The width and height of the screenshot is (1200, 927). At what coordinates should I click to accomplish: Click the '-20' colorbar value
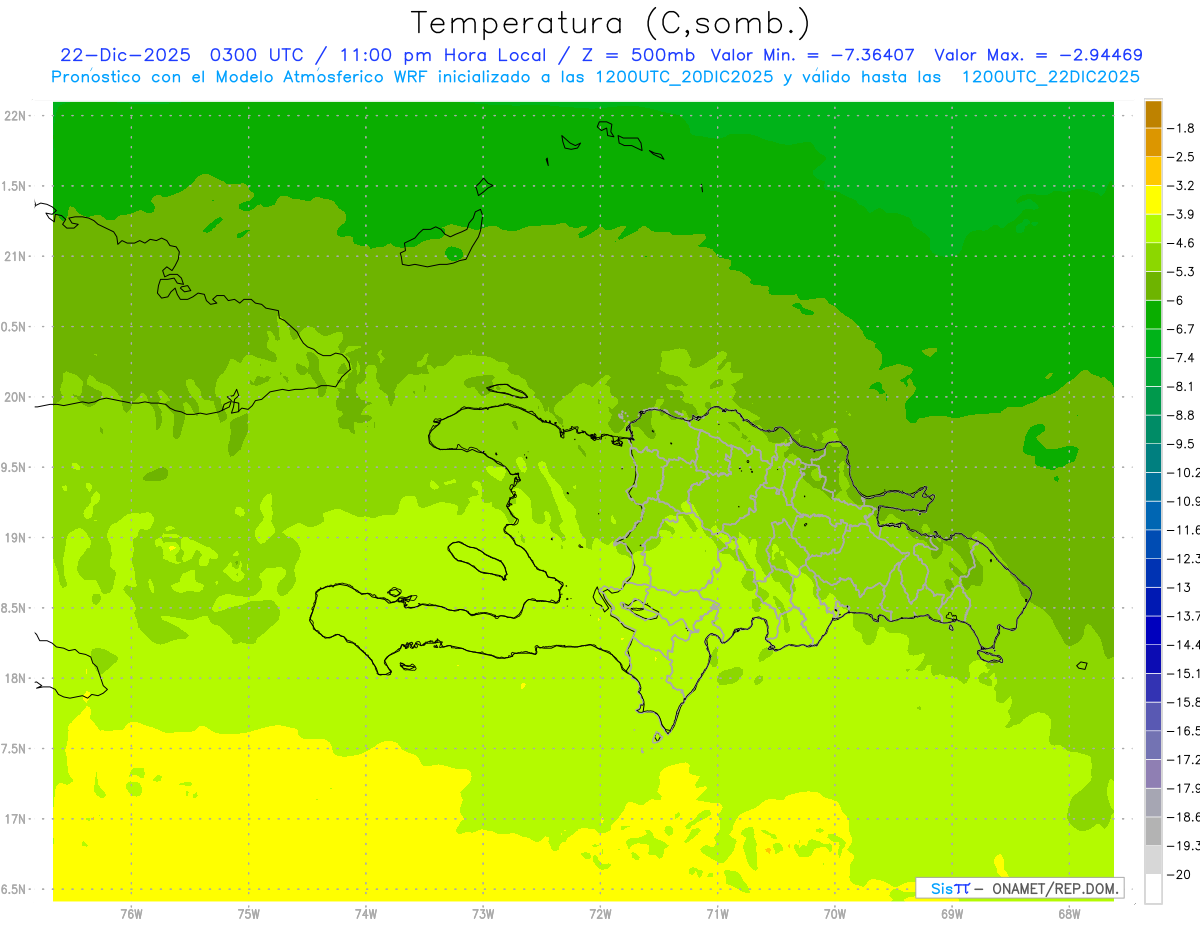(x=1180, y=874)
